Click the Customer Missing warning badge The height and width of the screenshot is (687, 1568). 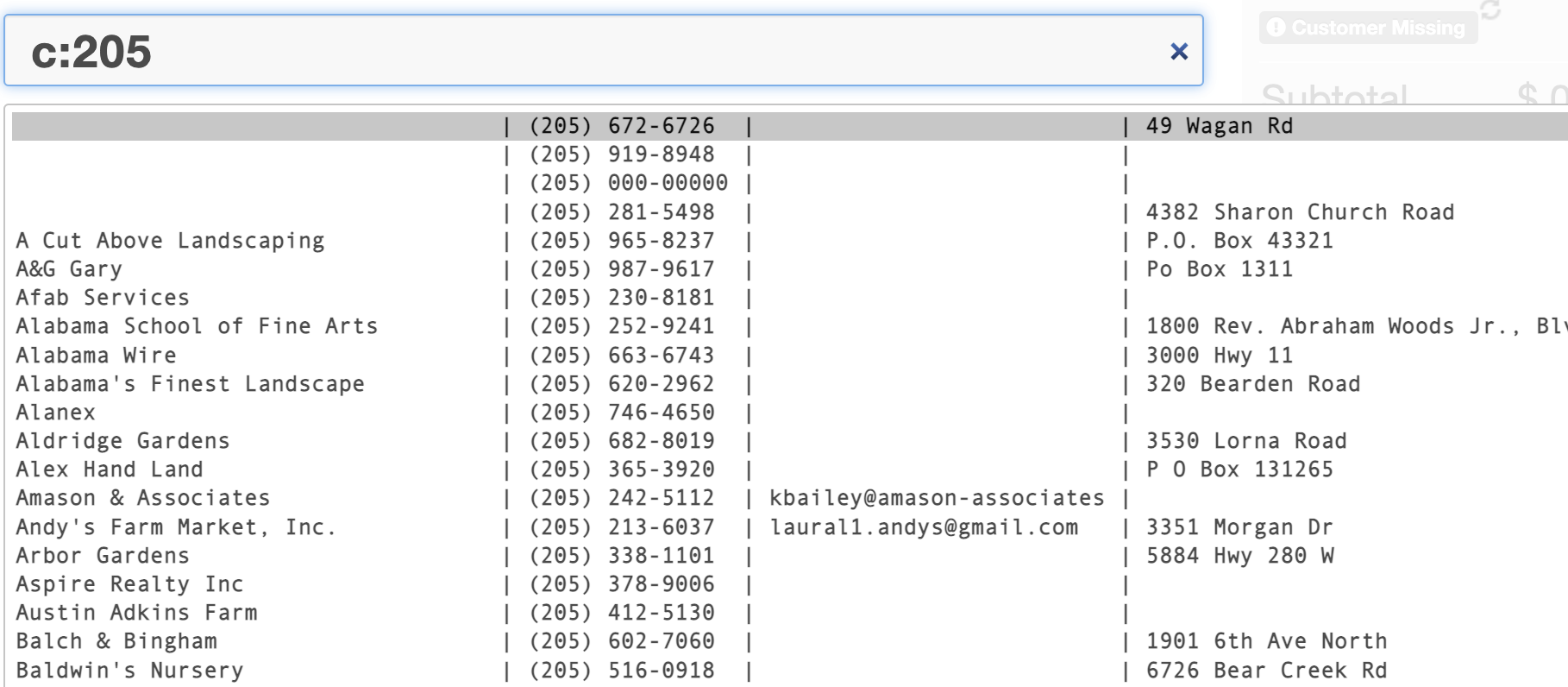(1368, 28)
